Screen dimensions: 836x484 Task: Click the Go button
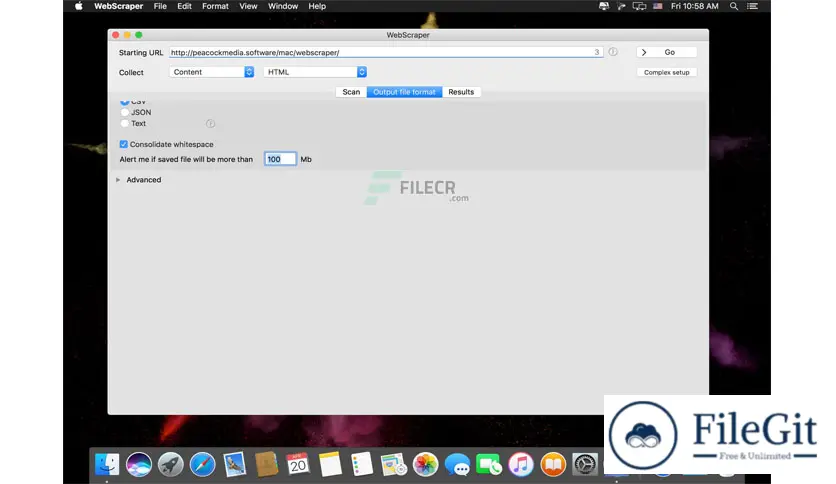point(666,52)
